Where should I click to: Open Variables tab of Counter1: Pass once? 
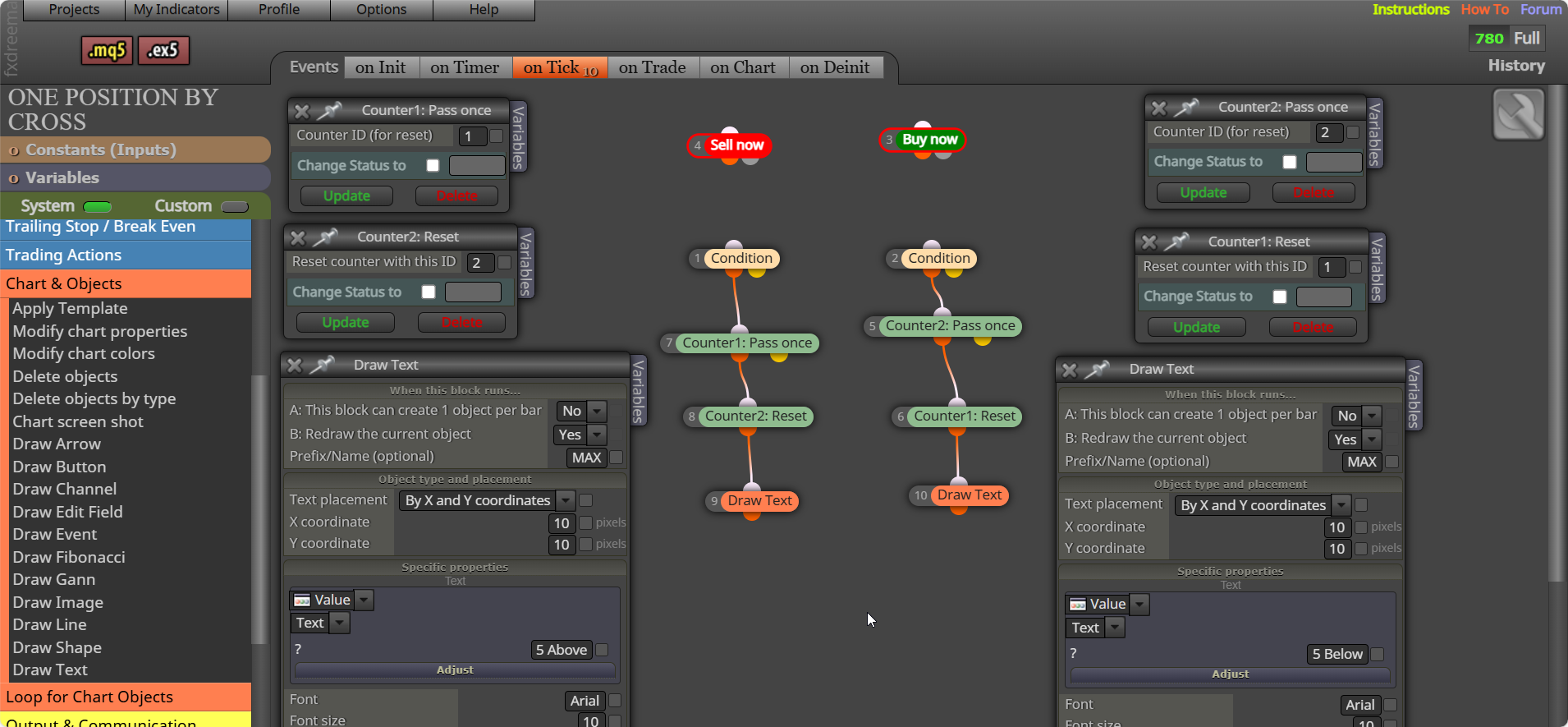tap(518, 136)
